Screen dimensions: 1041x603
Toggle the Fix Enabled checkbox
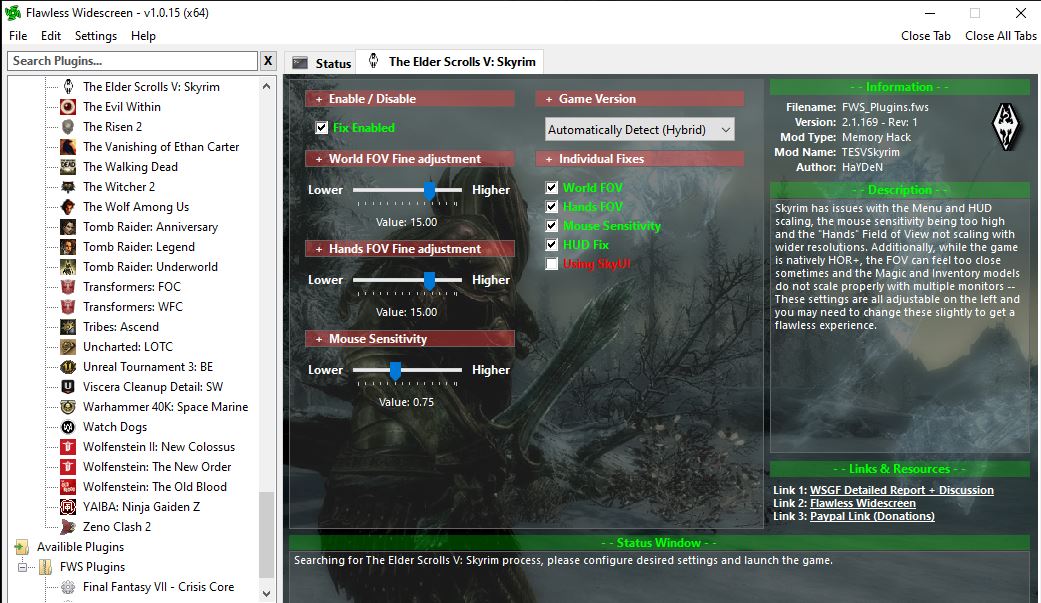coord(321,128)
